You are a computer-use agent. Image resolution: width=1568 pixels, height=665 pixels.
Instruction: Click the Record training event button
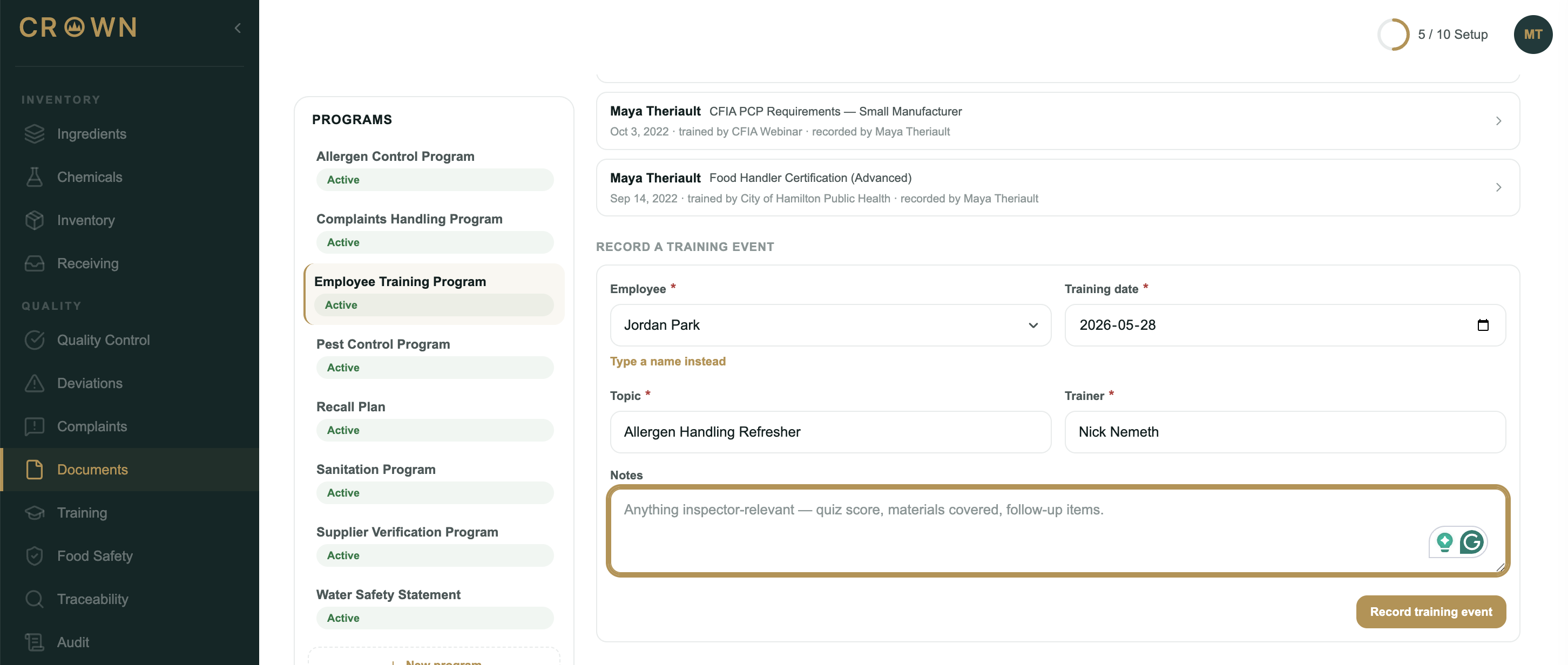[1430, 612]
